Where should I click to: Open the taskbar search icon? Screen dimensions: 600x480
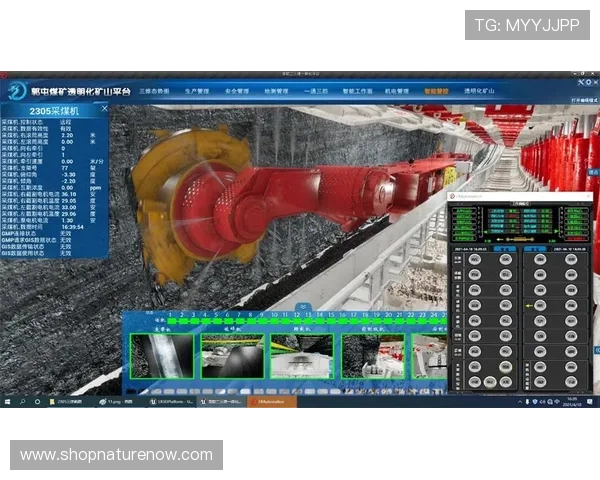coord(22,402)
